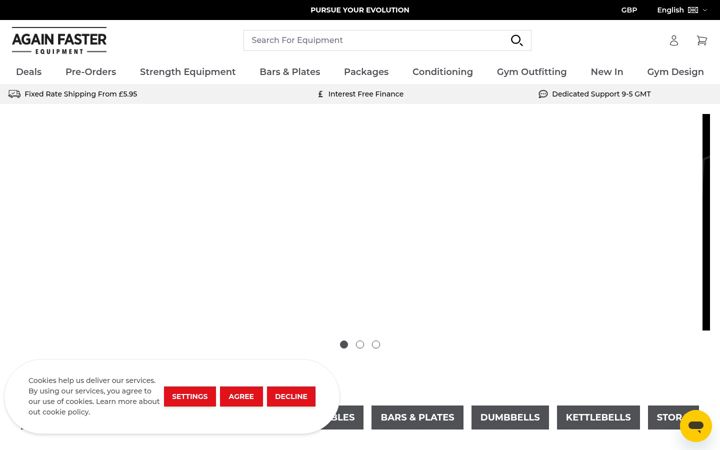Image resolution: width=720 pixels, height=450 pixels.
Task: Click the cookie policy banner text
Action: click(94, 396)
